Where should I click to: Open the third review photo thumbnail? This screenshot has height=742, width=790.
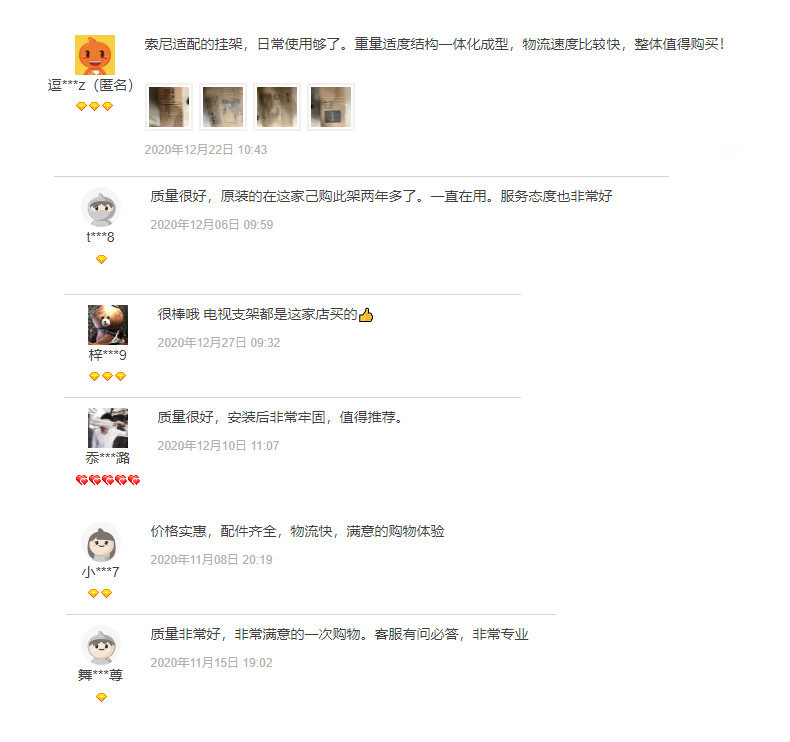click(x=277, y=107)
